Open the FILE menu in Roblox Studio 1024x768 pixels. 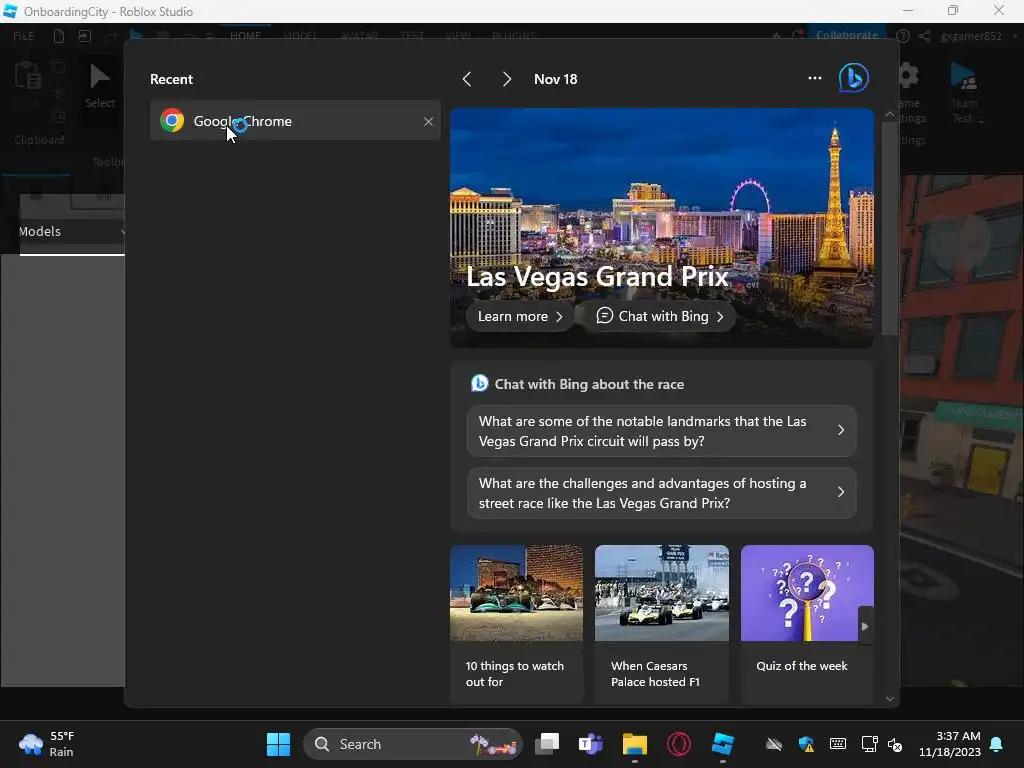click(24, 36)
